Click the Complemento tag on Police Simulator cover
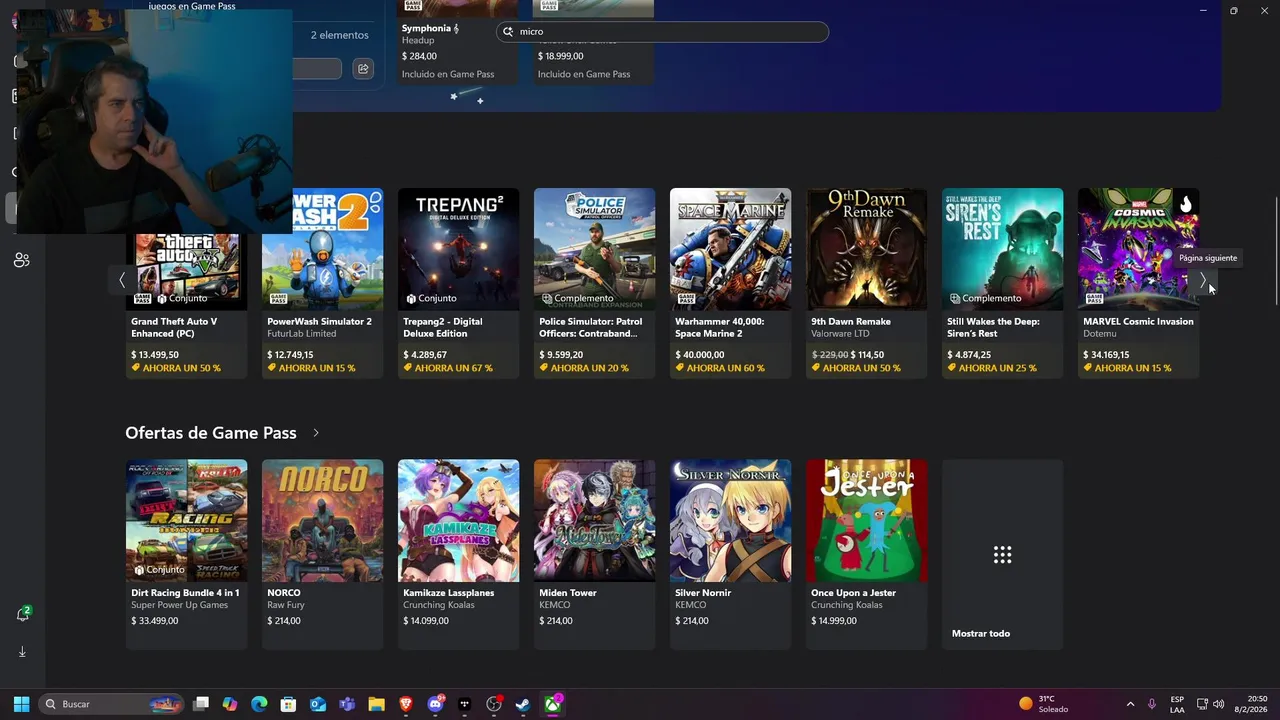This screenshot has height=720, width=1280. tap(578, 298)
